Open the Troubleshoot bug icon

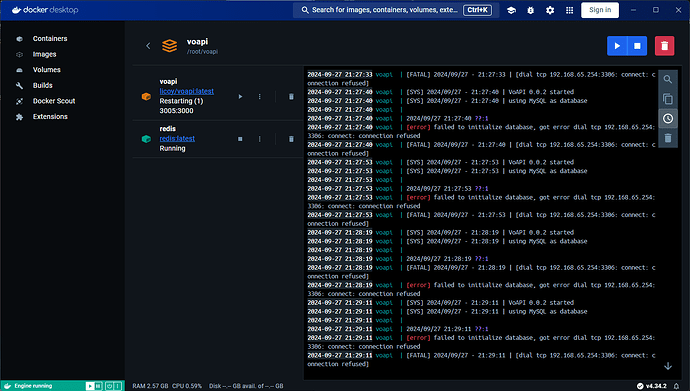pos(531,10)
